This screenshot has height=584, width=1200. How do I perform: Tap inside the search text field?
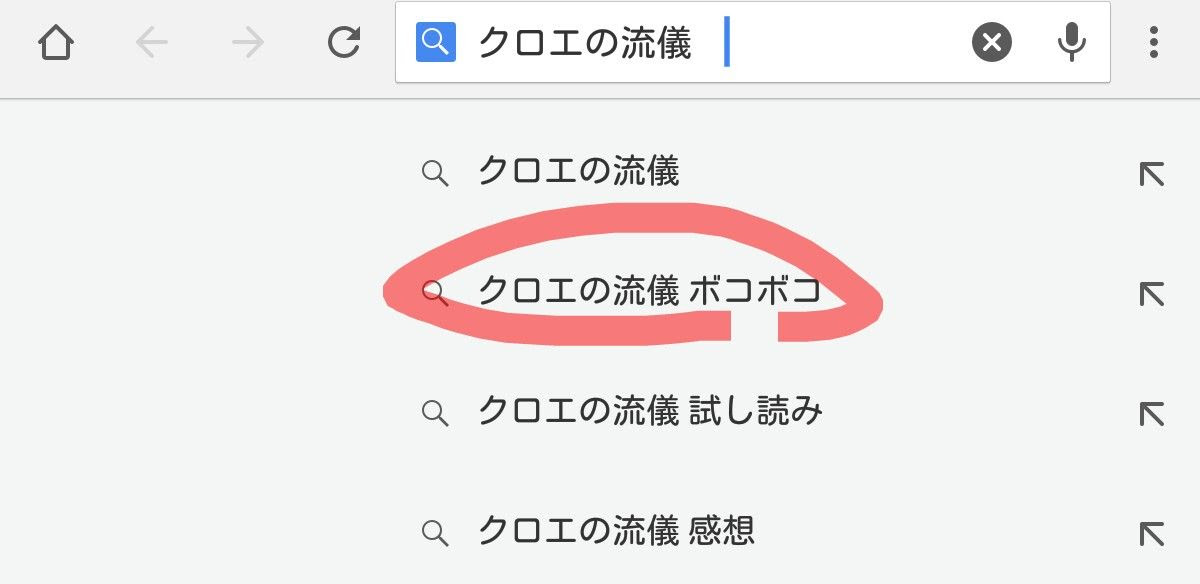point(700,42)
